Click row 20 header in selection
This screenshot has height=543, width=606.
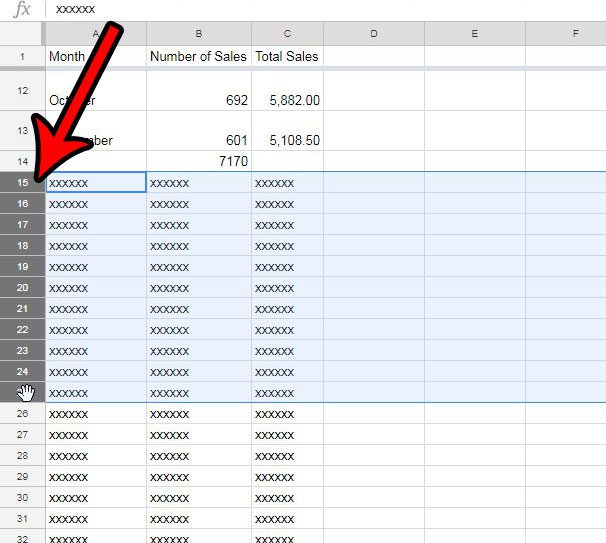tap(22, 288)
